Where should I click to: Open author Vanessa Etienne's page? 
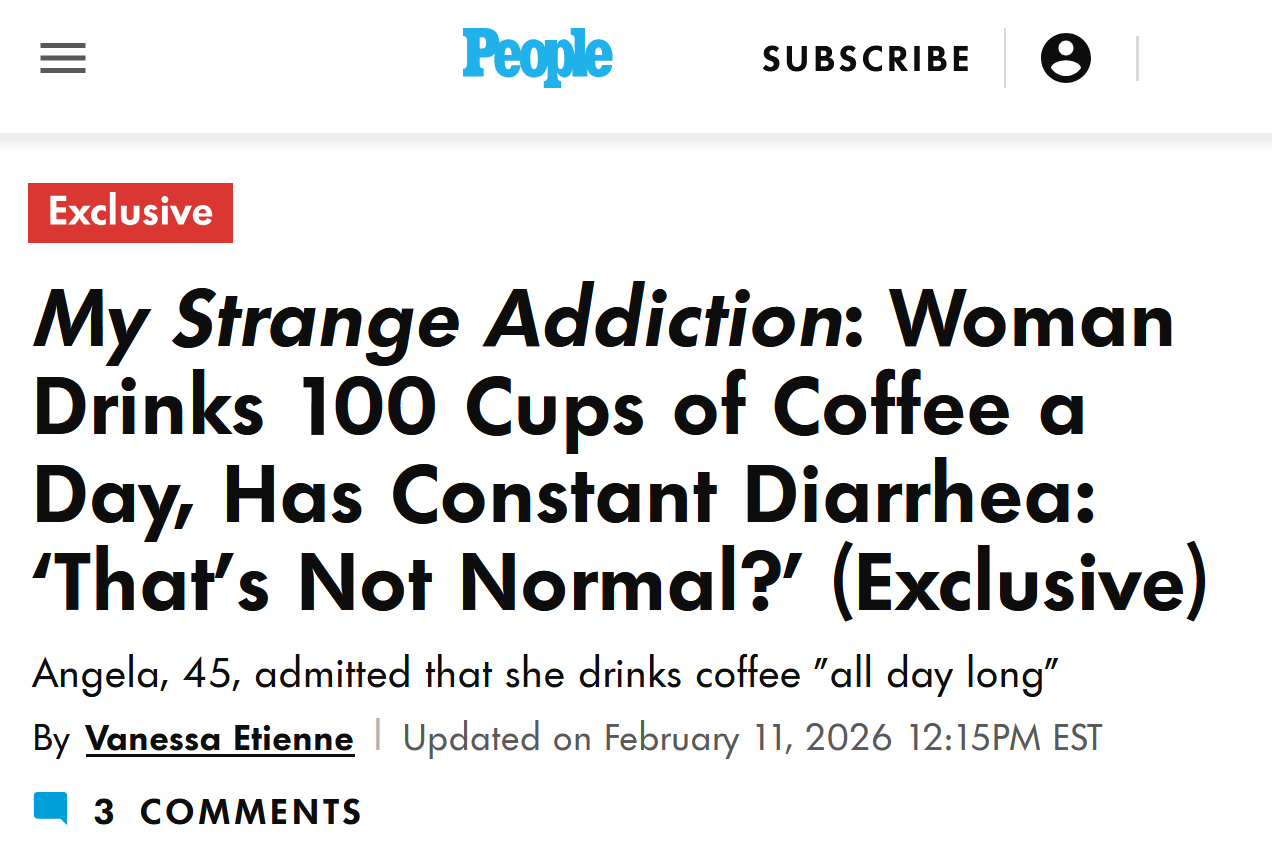[220, 739]
